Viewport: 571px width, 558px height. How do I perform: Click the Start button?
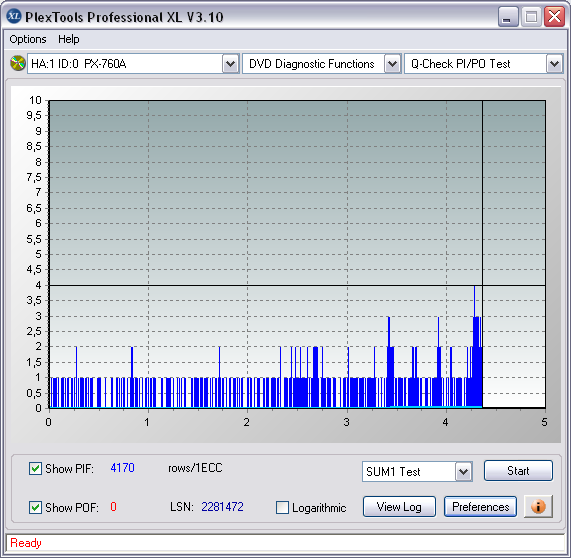click(518, 471)
